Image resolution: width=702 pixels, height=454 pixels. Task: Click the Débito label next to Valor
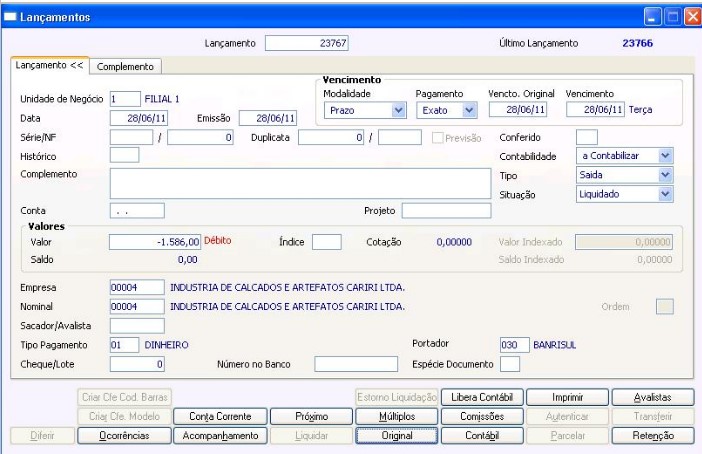coord(218,240)
